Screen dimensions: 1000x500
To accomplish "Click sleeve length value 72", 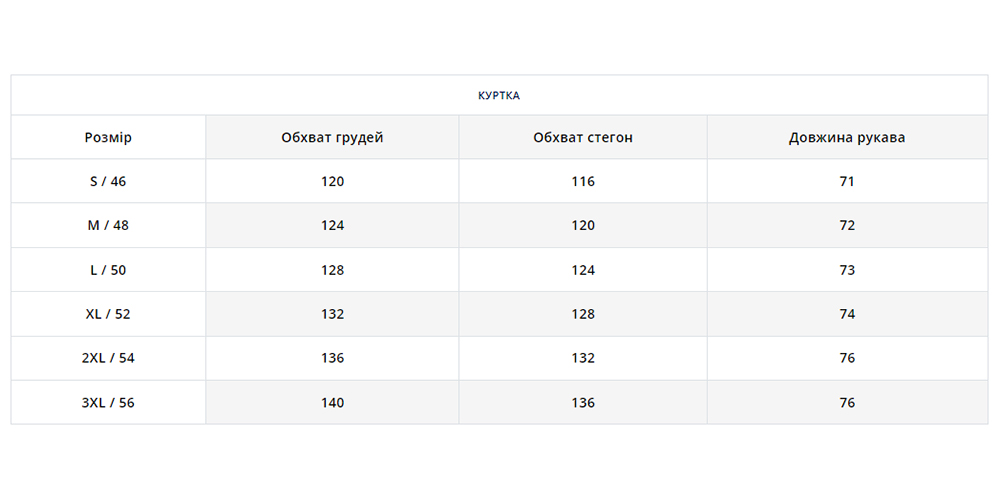I will [x=847, y=226].
